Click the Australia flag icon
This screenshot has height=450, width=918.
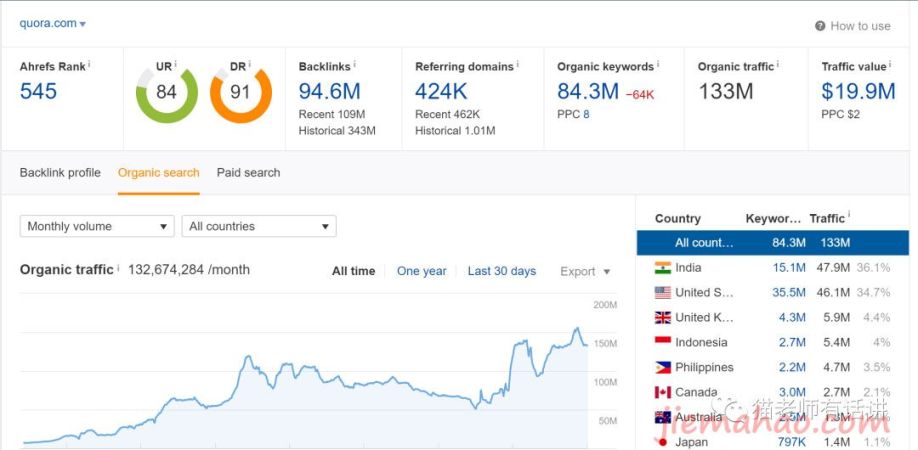(x=663, y=417)
